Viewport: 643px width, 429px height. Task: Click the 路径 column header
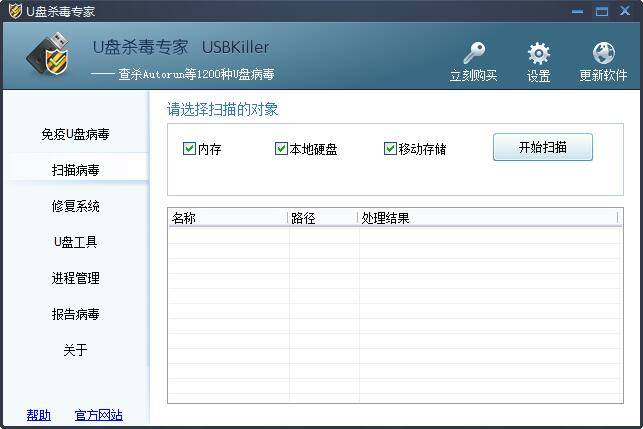[323, 218]
